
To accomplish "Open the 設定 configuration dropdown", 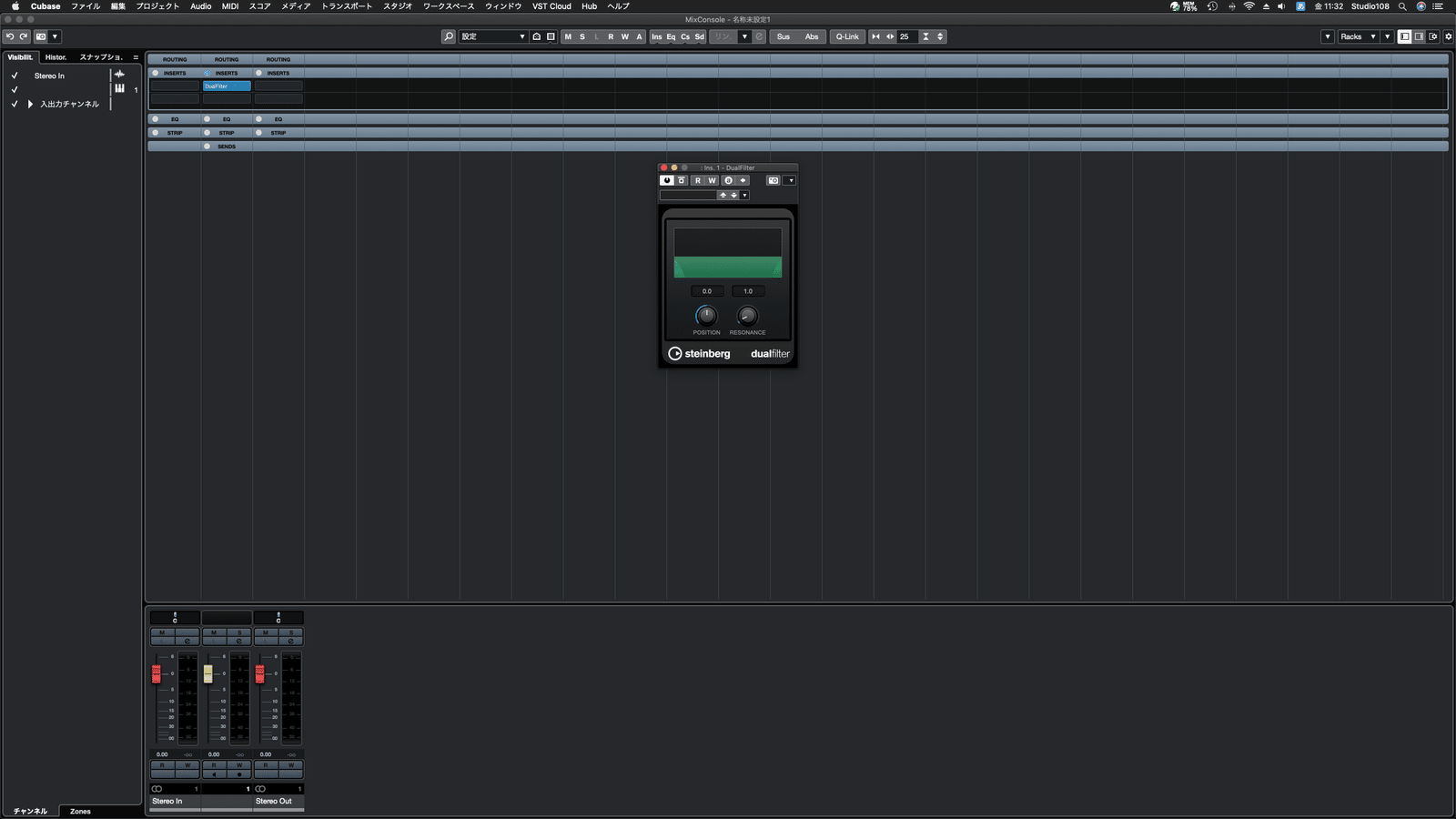I will click(492, 36).
